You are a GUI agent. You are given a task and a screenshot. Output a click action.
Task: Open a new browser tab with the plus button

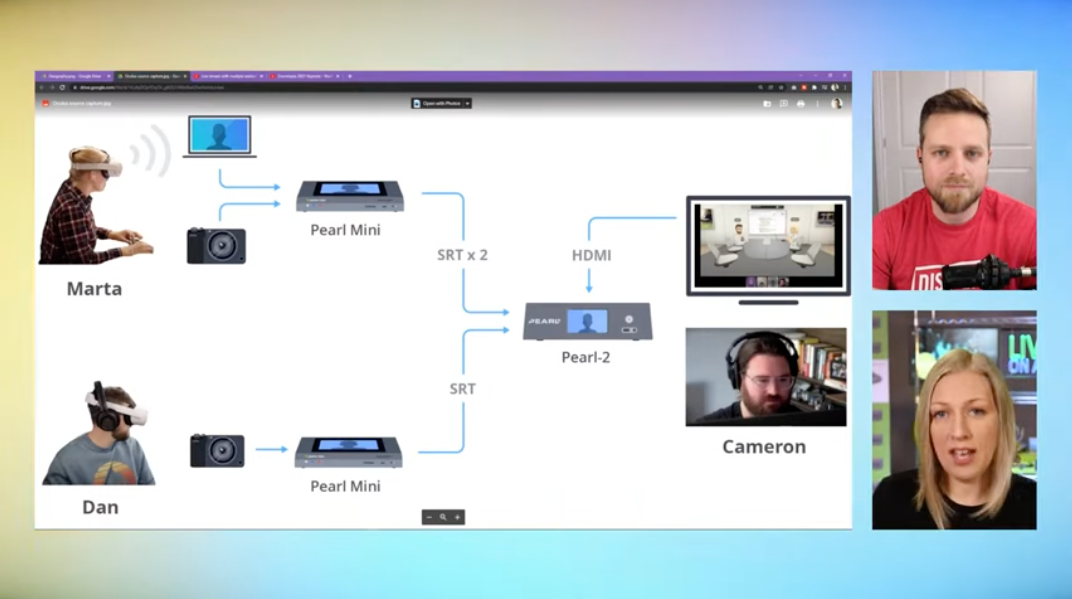tap(349, 76)
